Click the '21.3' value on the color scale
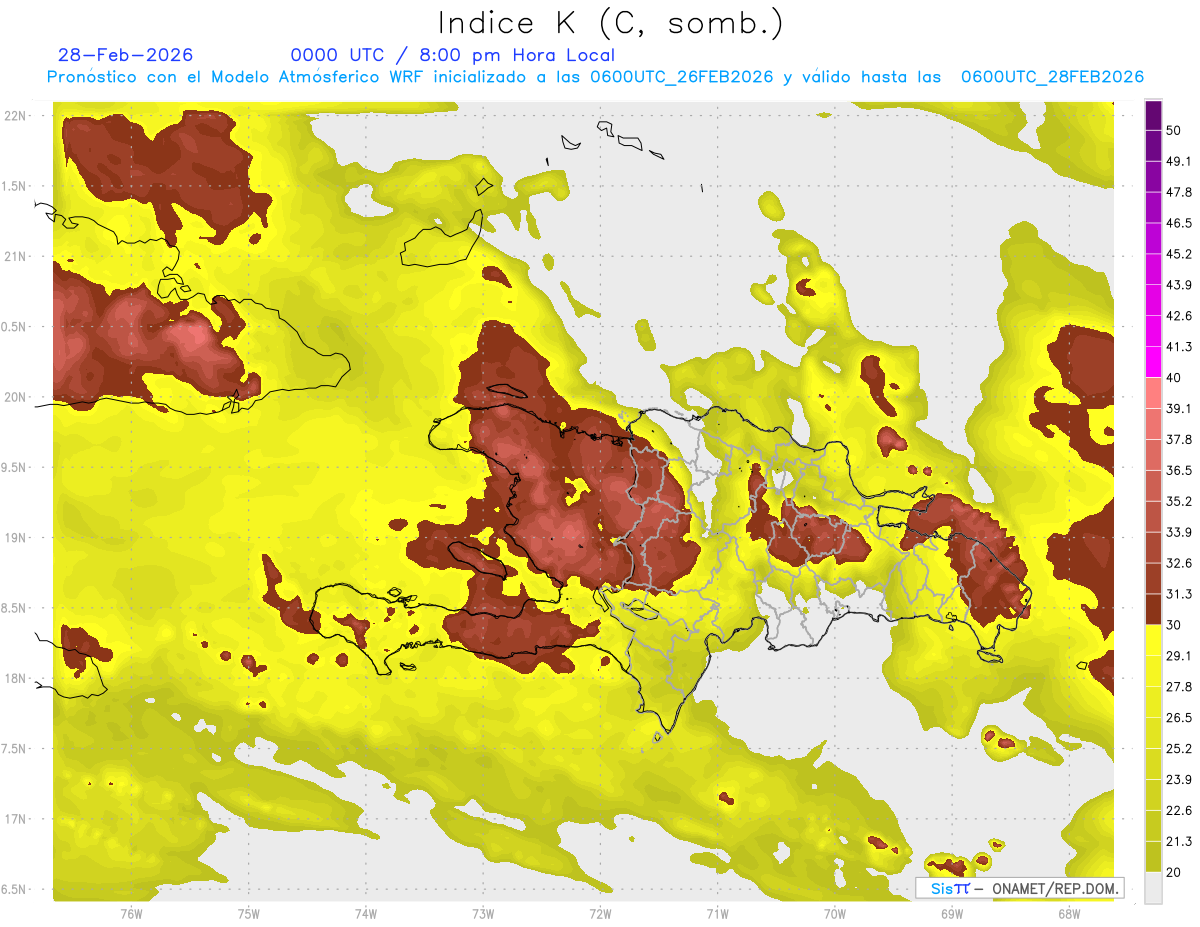 (x=1179, y=841)
